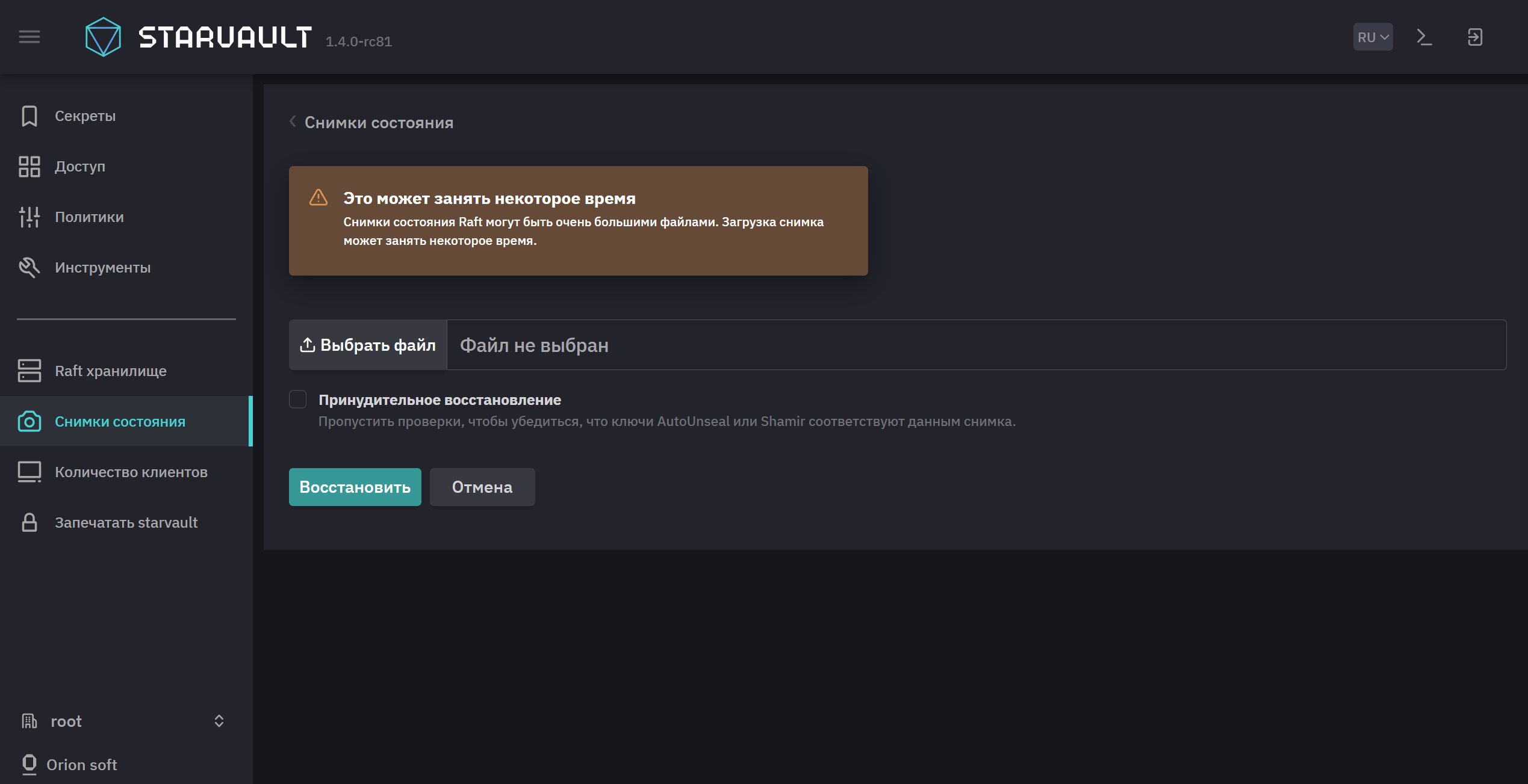1528x784 pixels.
Task: Open the console terminal icon
Action: (x=1424, y=37)
